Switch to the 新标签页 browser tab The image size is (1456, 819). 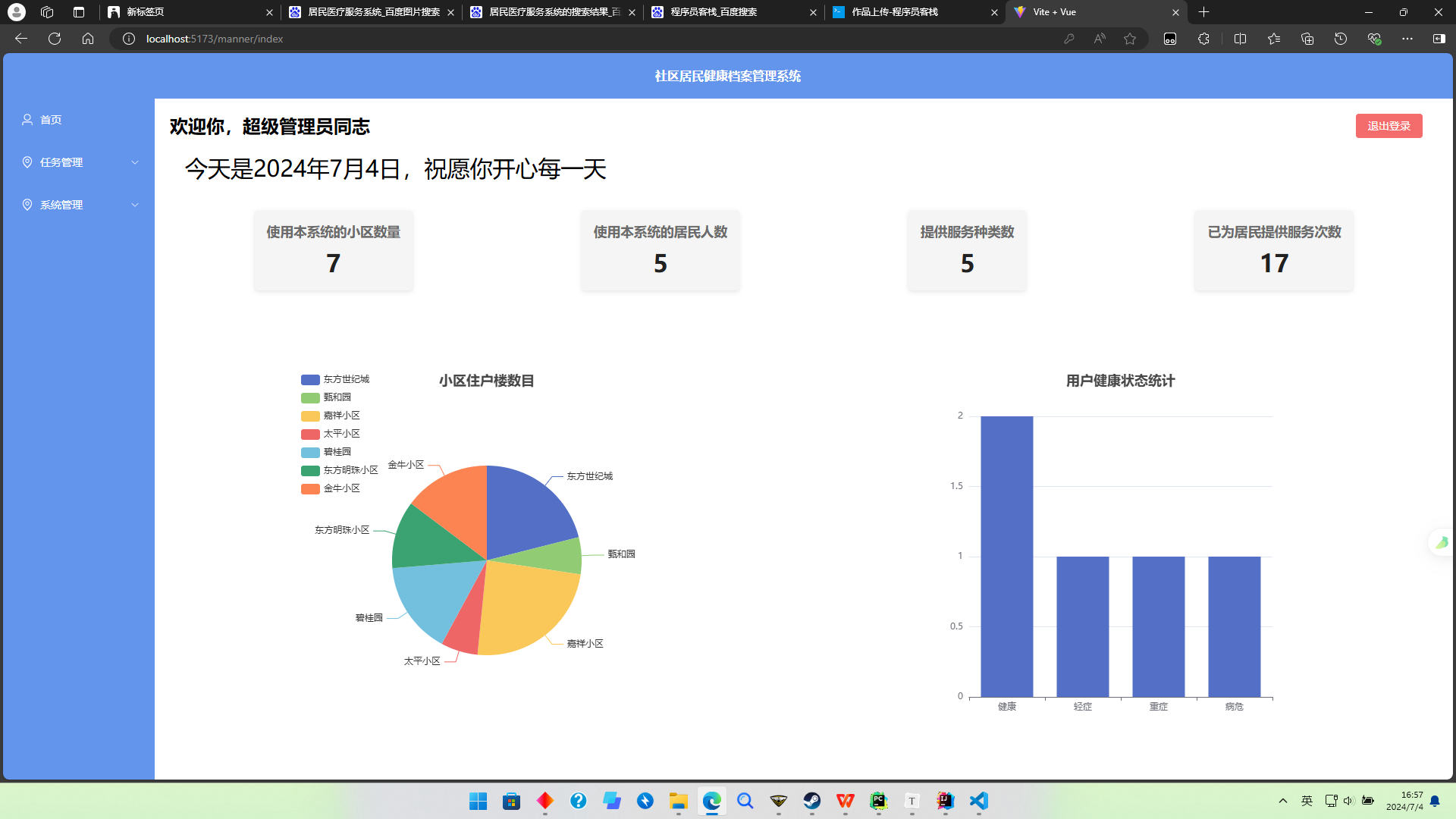click(190, 12)
